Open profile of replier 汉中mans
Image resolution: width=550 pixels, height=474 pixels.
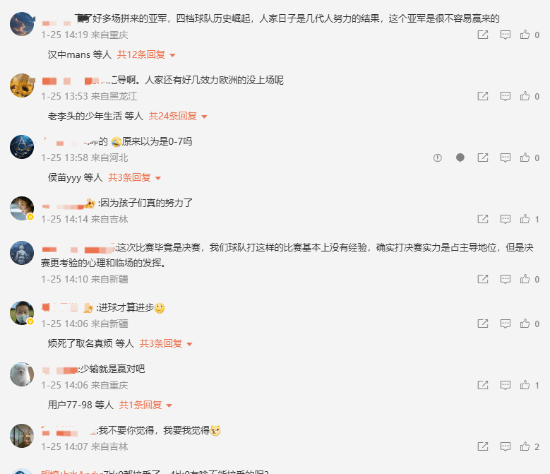pos(69,55)
